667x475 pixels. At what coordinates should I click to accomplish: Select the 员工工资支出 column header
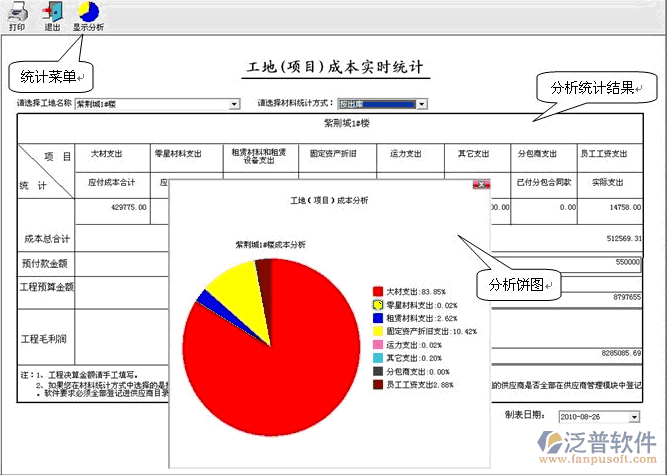click(x=604, y=154)
